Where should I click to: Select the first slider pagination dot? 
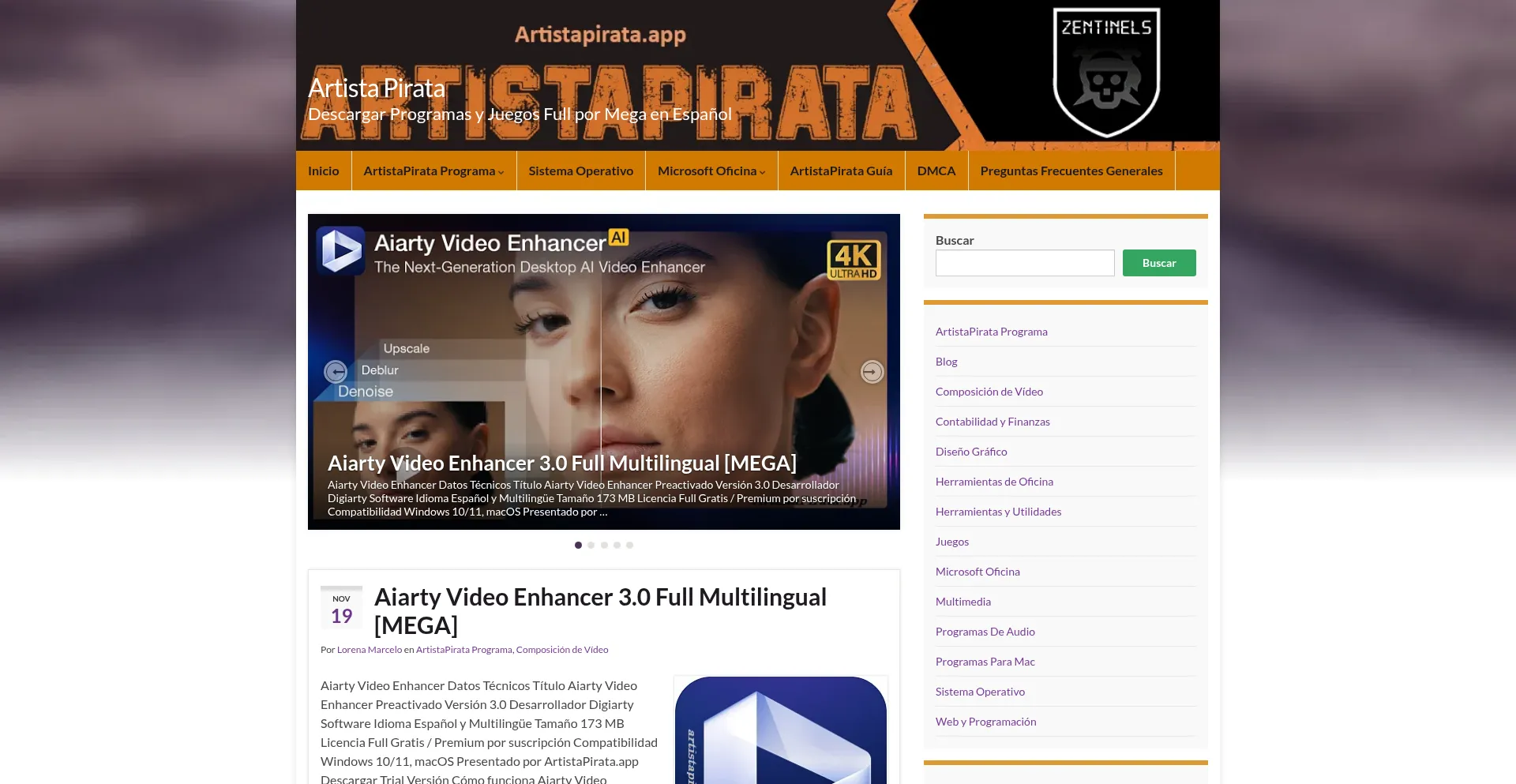click(x=578, y=545)
